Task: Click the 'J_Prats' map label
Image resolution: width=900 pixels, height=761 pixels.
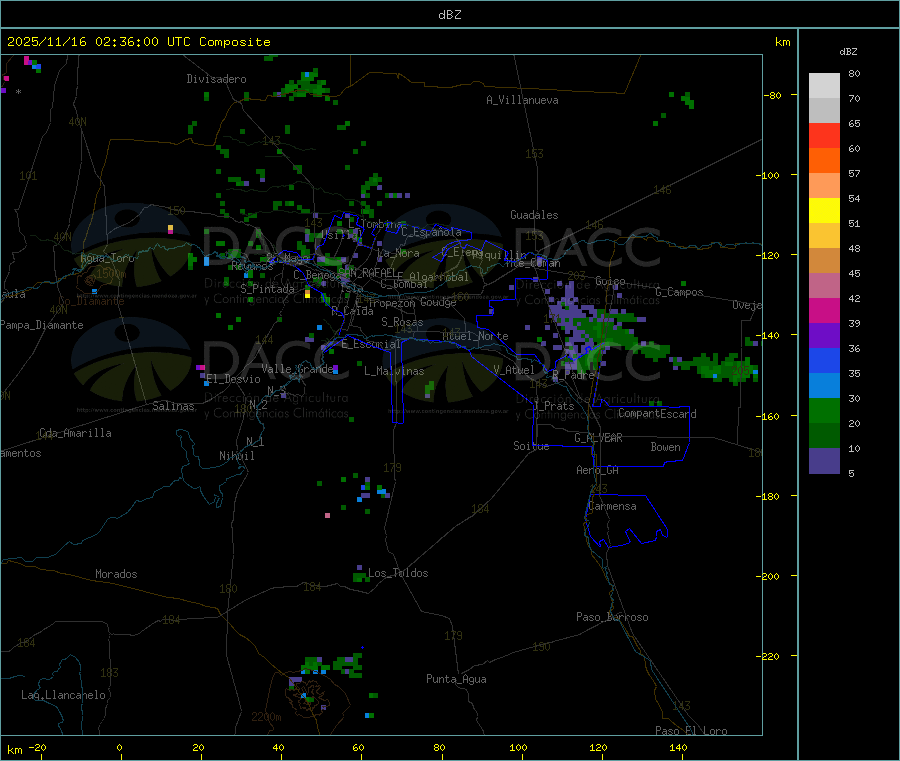Action: coord(553,406)
